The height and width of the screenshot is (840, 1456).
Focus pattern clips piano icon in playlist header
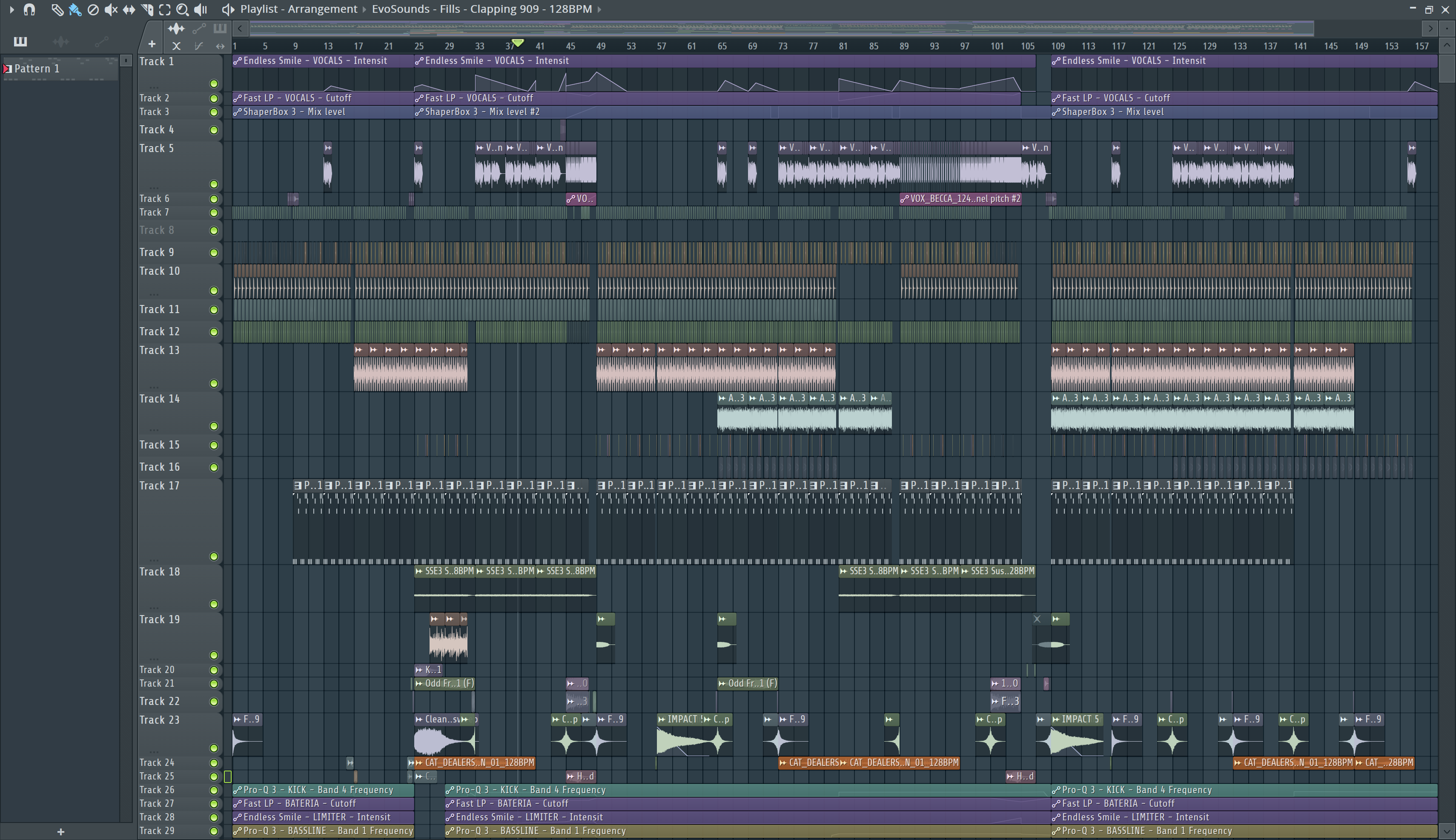pos(220,28)
